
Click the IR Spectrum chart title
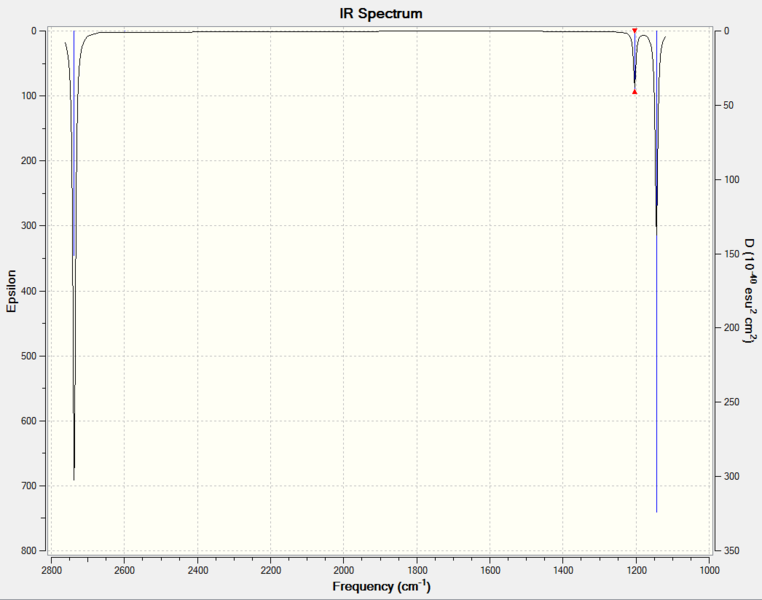pos(381,14)
